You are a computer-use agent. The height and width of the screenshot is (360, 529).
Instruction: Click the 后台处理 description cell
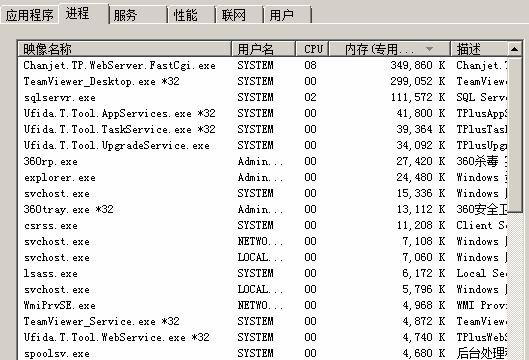pos(481,353)
